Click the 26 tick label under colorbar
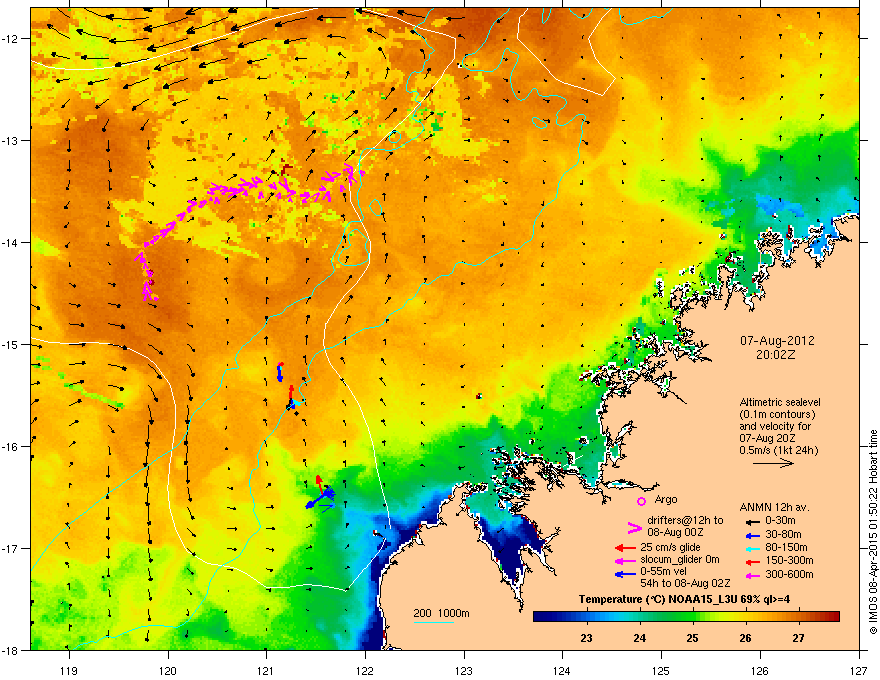 (745, 638)
